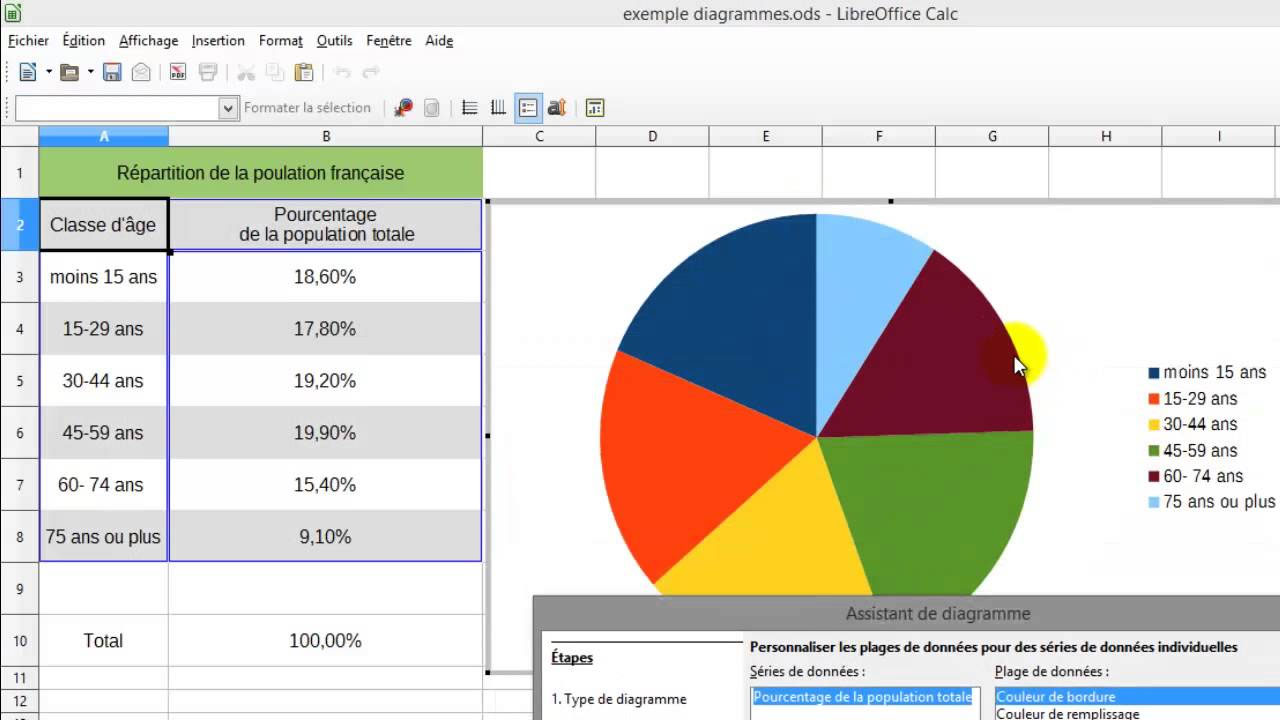Click the Redo arrow icon
Viewport: 1280px width, 720px height.
(371, 72)
